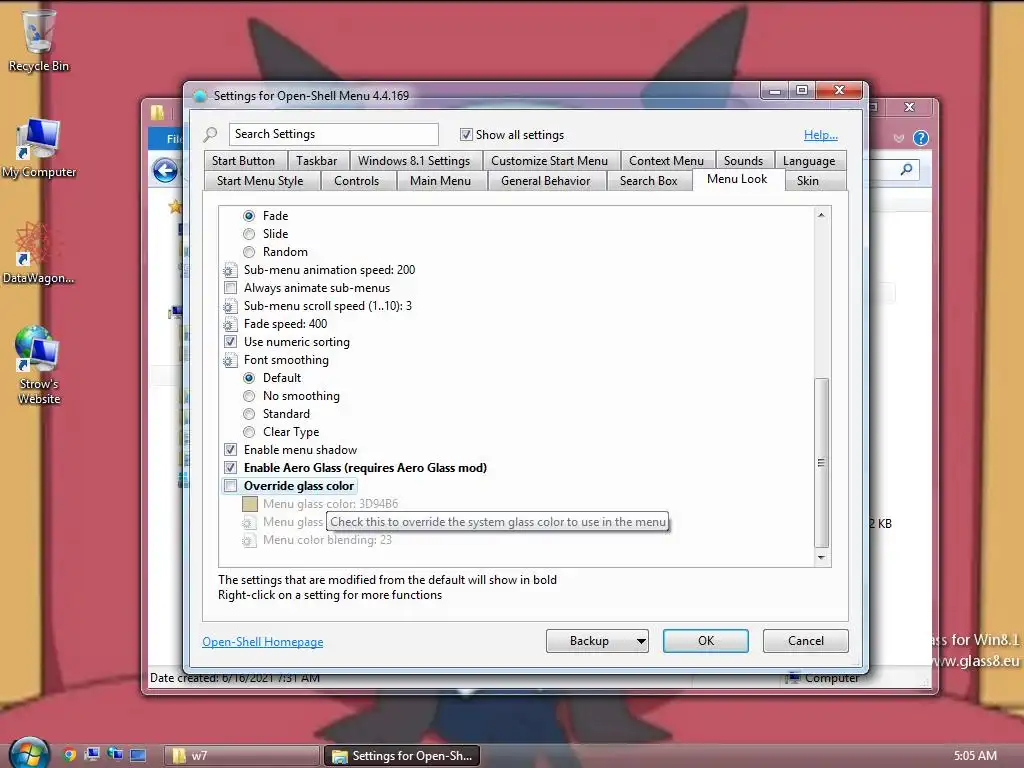Select the Random animation option
The height and width of the screenshot is (768, 1024).
point(249,252)
